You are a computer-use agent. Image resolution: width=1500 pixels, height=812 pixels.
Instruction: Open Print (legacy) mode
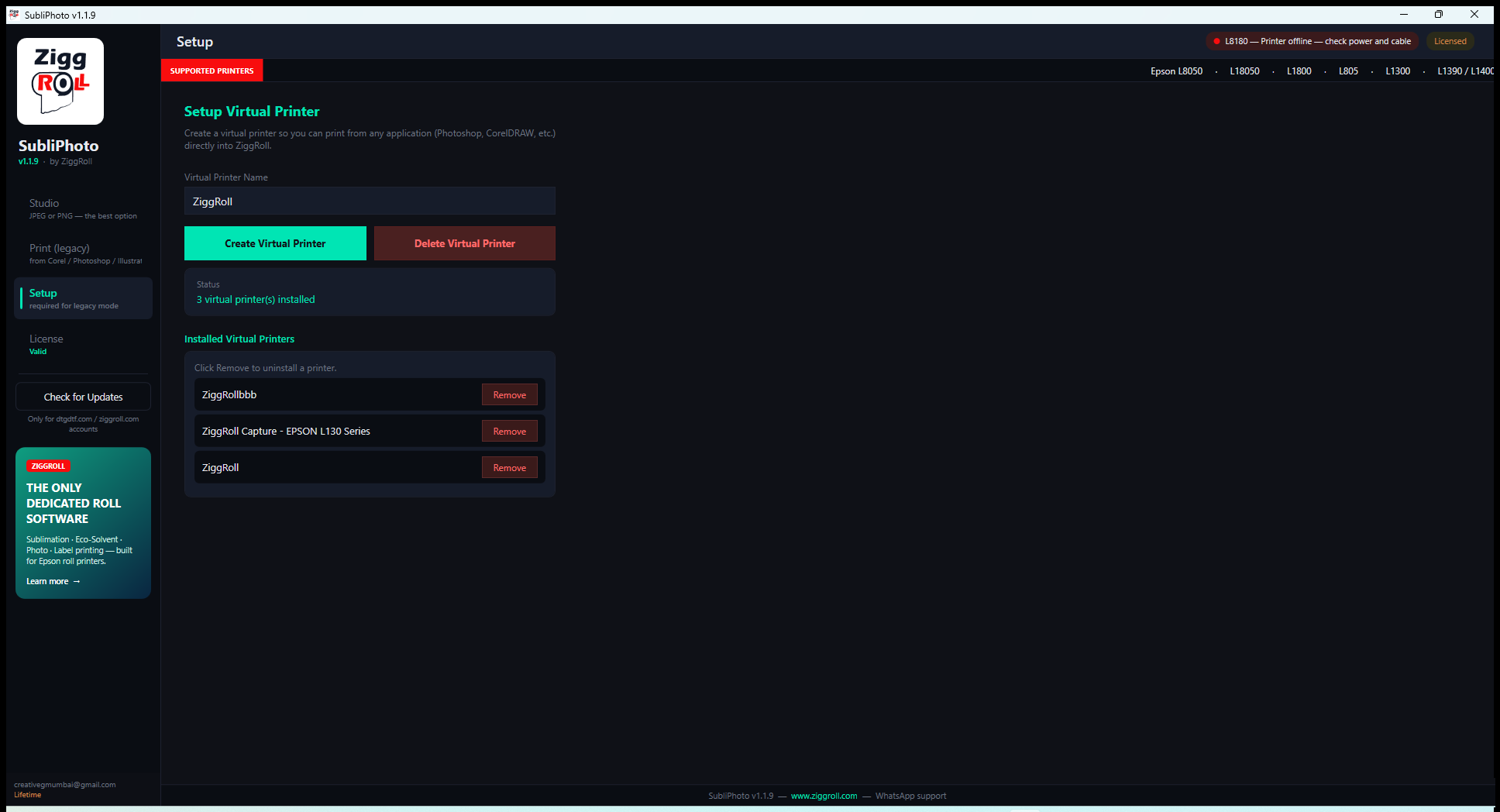click(x=84, y=253)
